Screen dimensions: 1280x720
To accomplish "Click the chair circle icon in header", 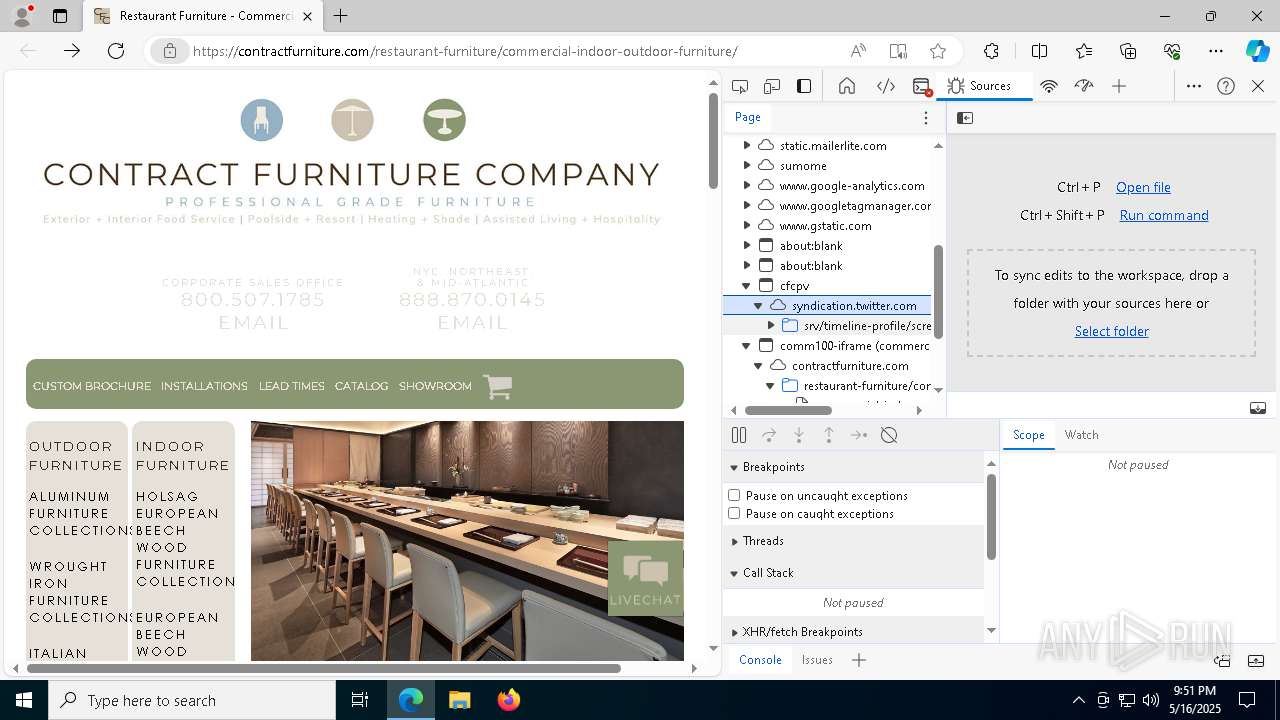I will point(262,120).
